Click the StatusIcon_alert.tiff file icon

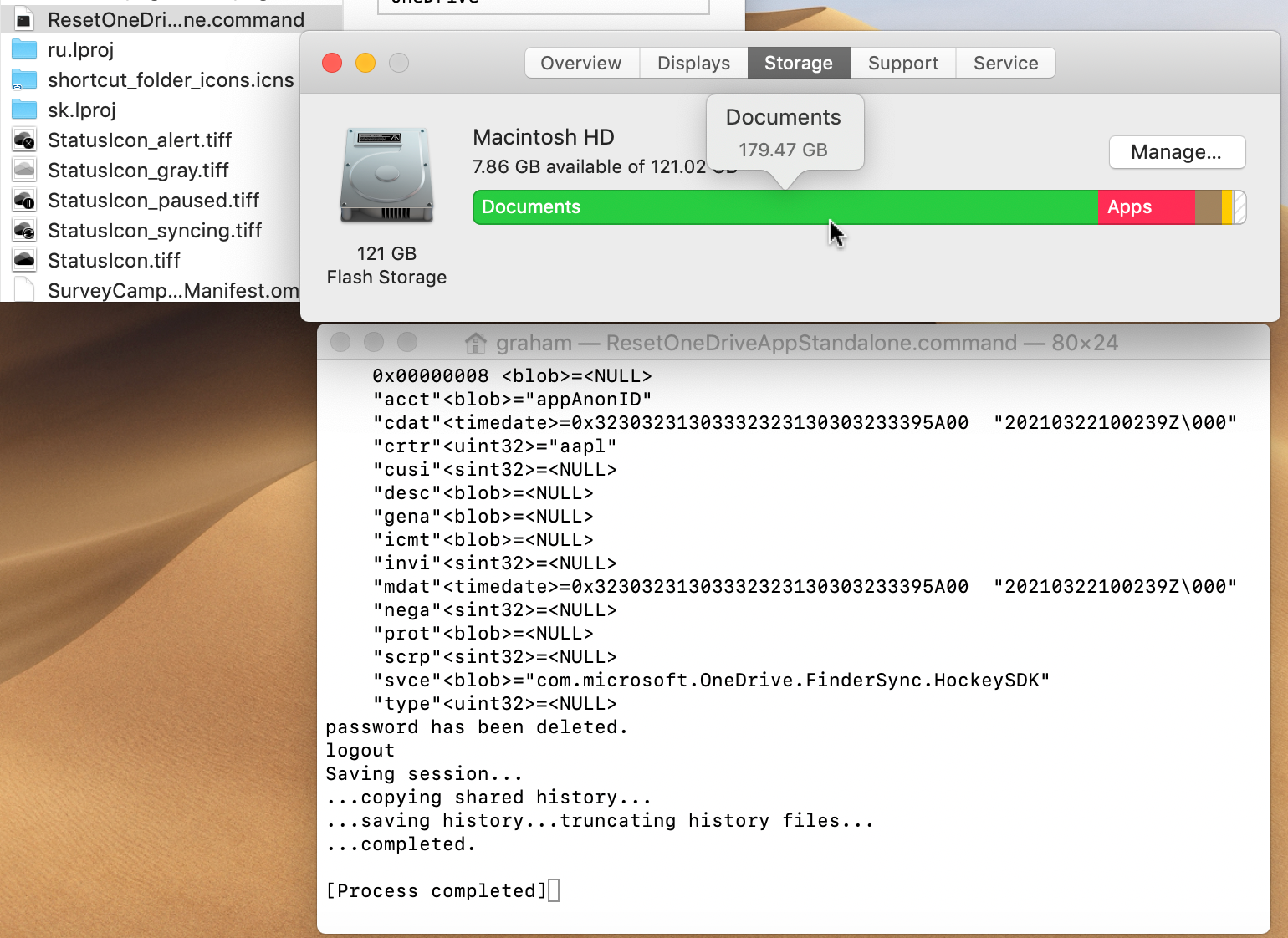pos(24,140)
